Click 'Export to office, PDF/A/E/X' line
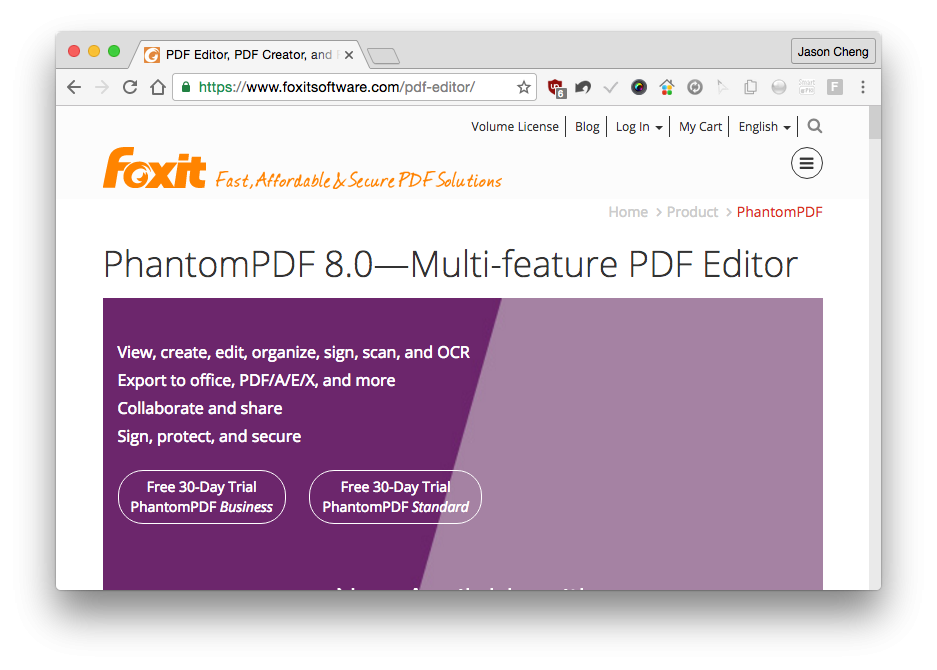The width and height of the screenshot is (937, 670). [x=256, y=381]
